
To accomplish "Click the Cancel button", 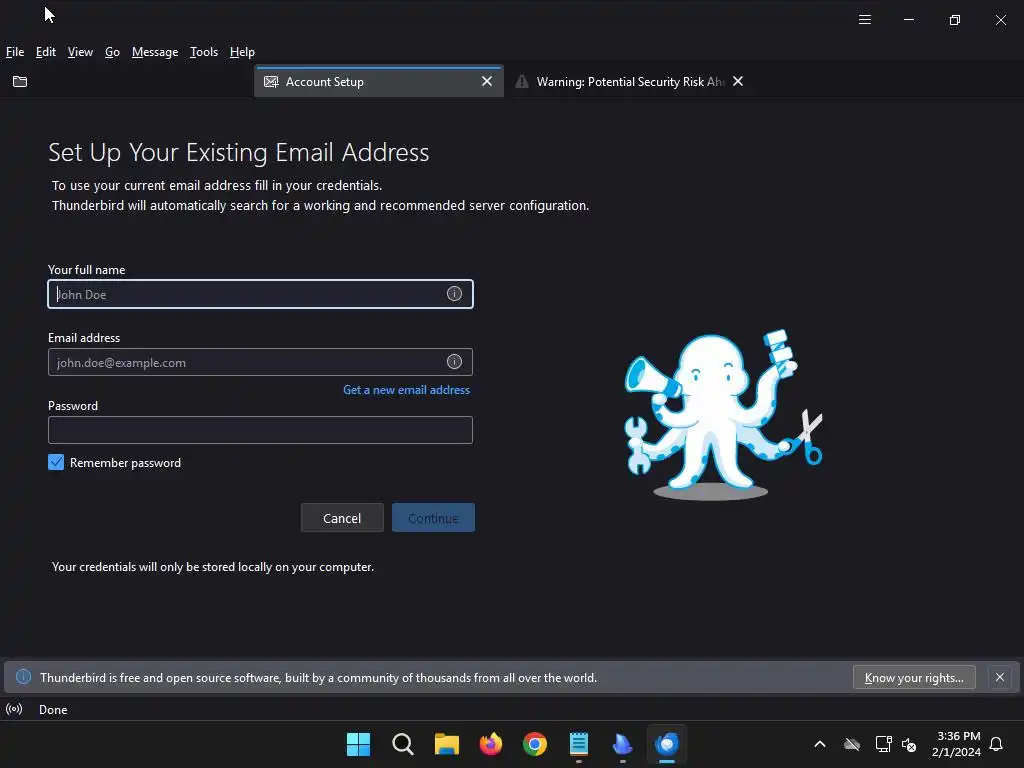I will click(x=342, y=518).
